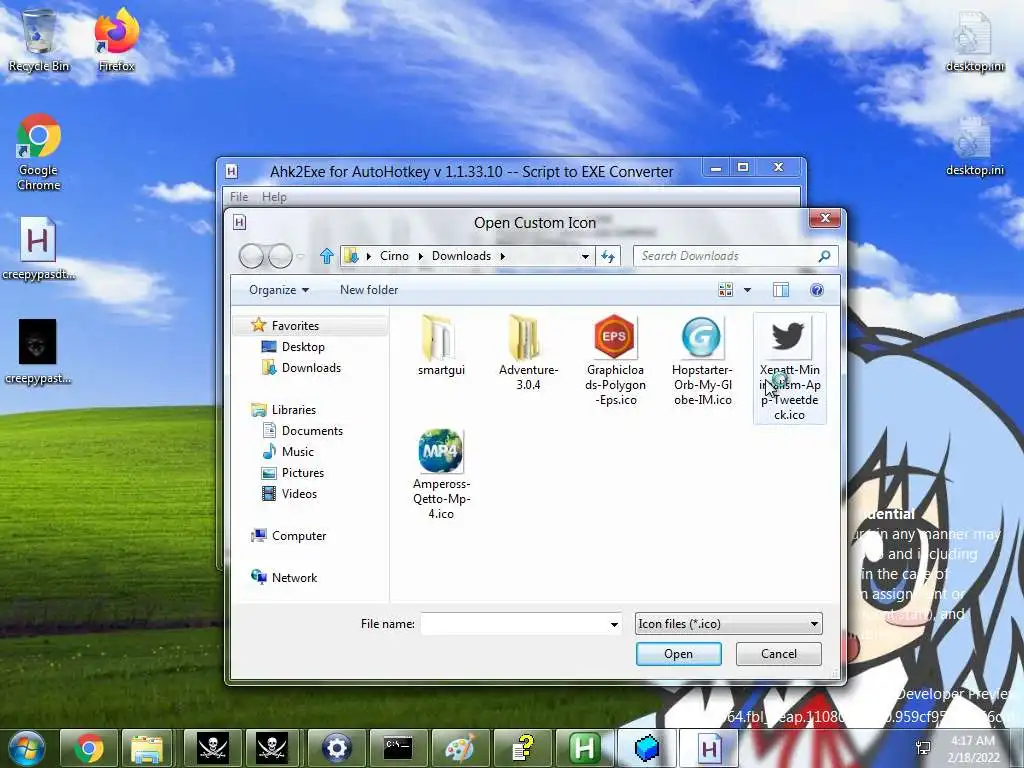Select the Twitter bird Tweetdeck.ico file
This screenshot has height=768, width=1024.
[789, 368]
